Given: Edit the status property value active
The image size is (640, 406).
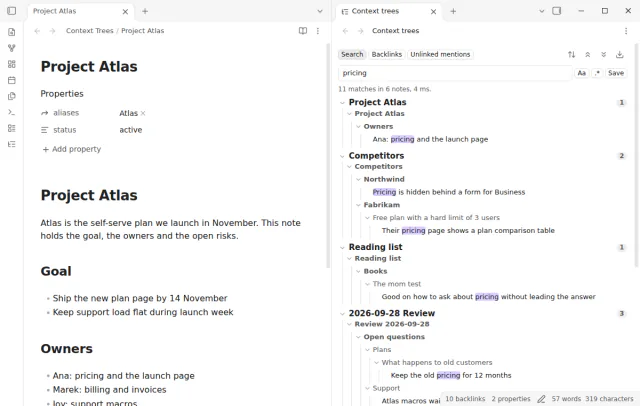Looking at the screenshot, I should (x=131, y=130).
